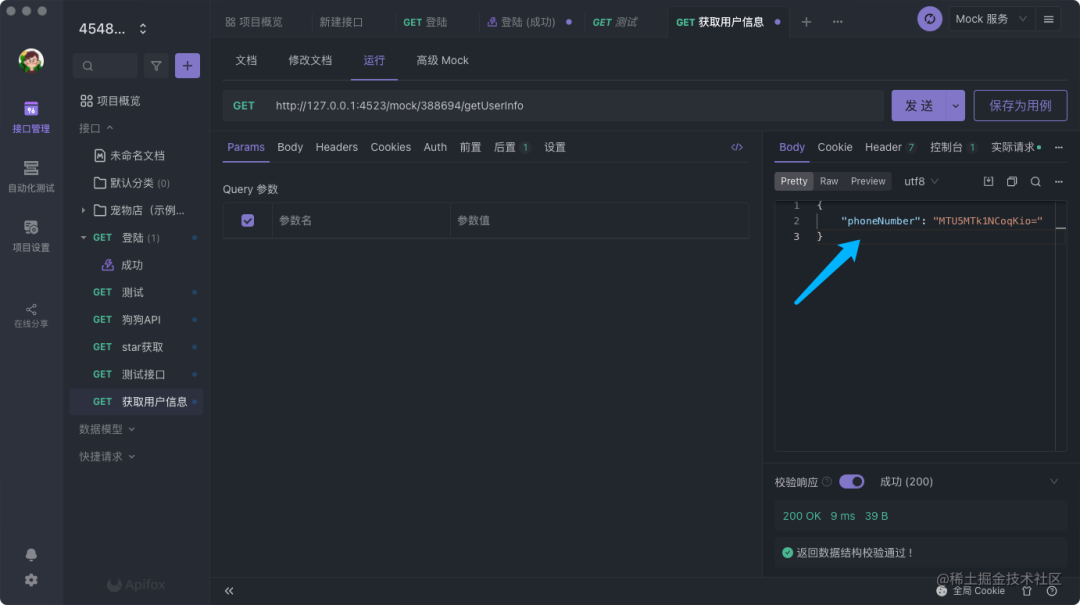Click the filter funnel icon in sidebar

click(x=156, y=66)
